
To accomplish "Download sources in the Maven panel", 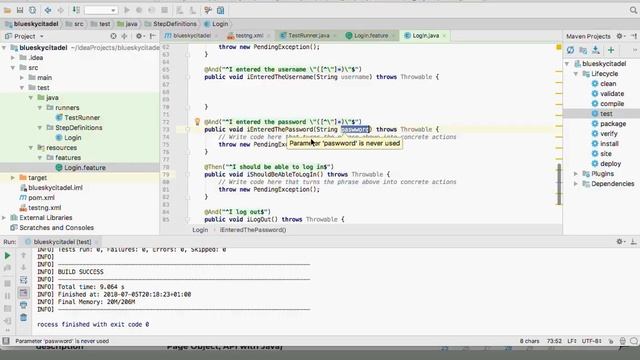I will coord(596,50).
